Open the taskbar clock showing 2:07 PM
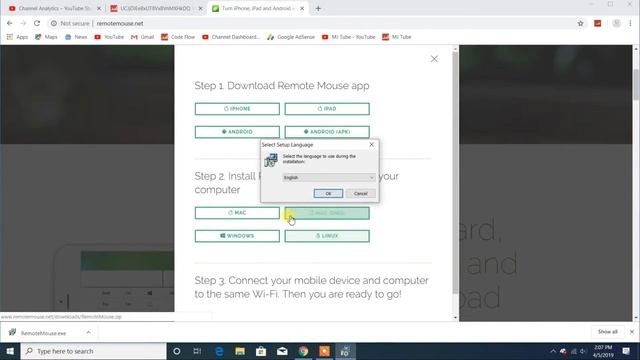Viewport: 640px width, 360px height. [603, 351]
